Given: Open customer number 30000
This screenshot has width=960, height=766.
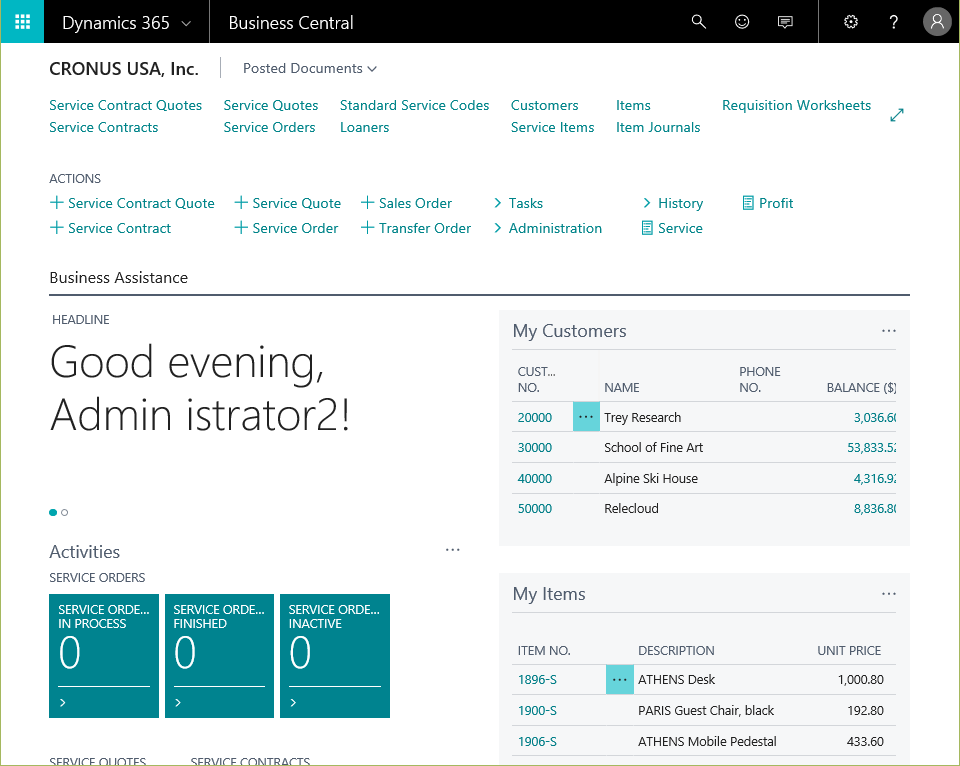Looking at the screenshot, I should [534, 448].
